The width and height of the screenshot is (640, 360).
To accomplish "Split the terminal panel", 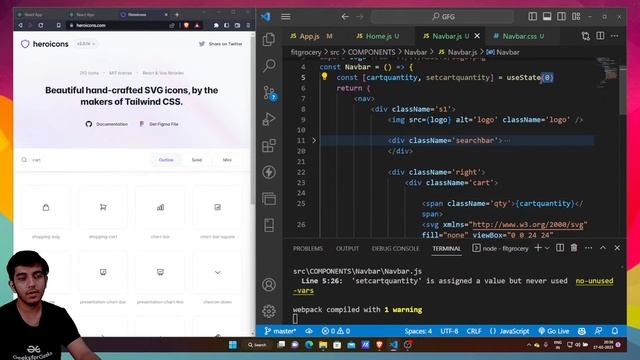I will pyautogui.click(x=560, y=248).
